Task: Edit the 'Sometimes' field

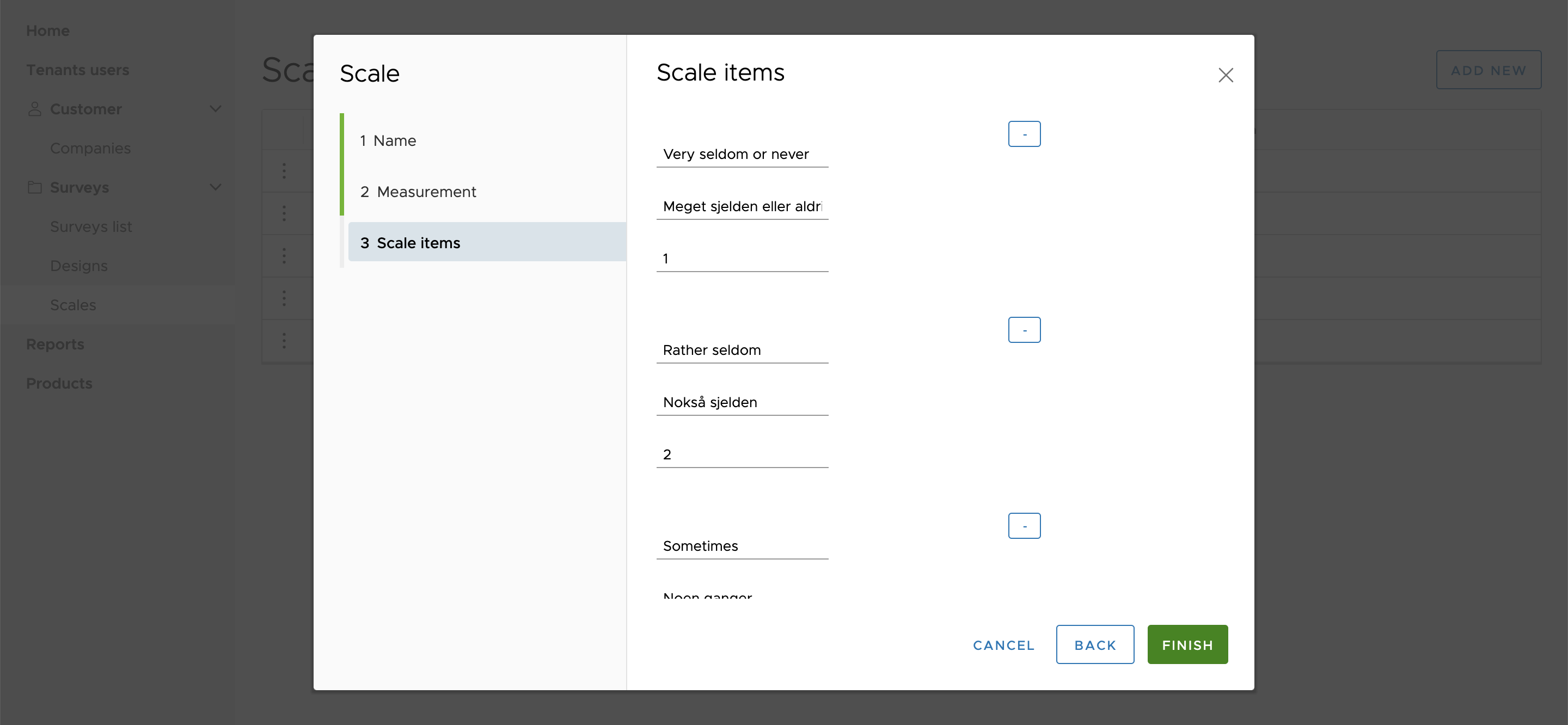Action: point(742,546)
